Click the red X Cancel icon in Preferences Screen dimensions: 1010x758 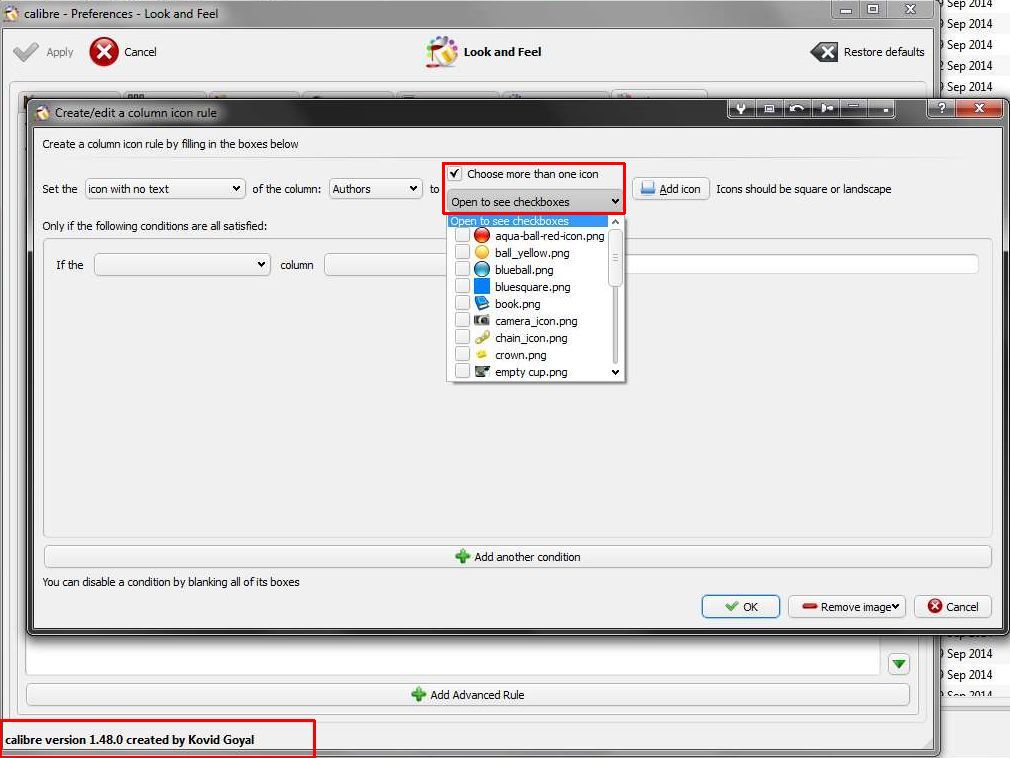pos(104,52)
